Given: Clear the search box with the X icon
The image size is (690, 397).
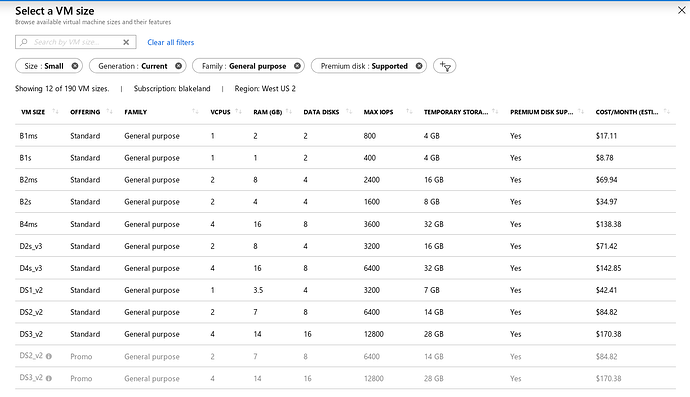Looking at the screenshot, I should (126, 42).
